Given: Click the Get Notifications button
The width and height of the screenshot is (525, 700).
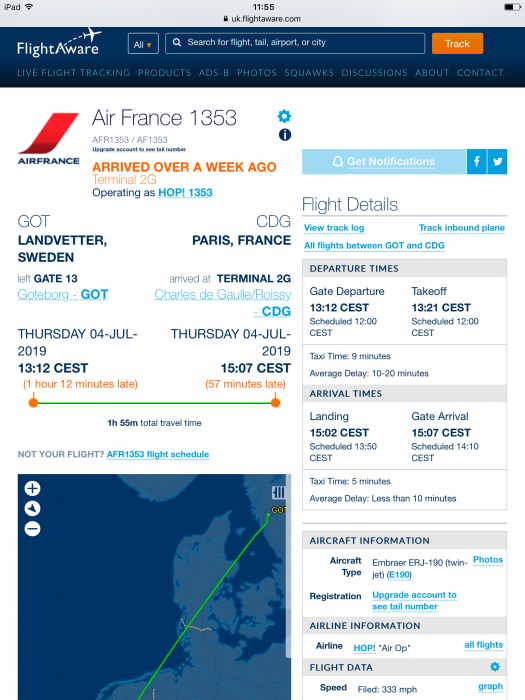Looking at the screenshot, I should click(x=384, y=162).
